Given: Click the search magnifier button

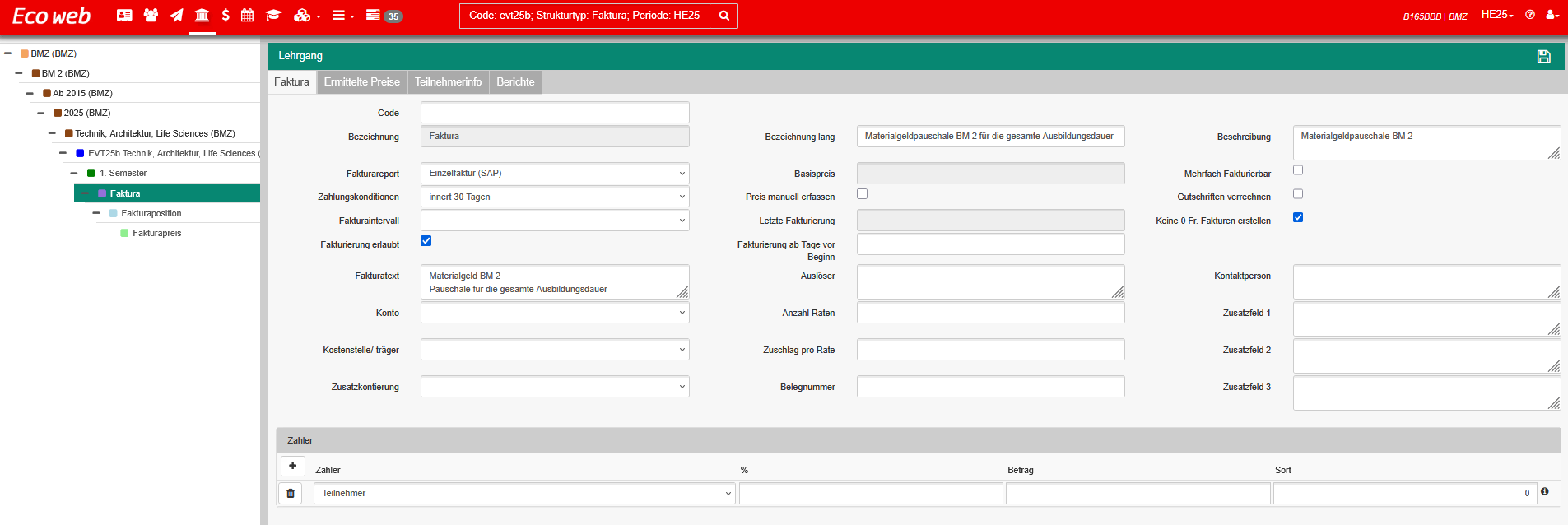Looking at the screenshot, I should click(724, 16).
